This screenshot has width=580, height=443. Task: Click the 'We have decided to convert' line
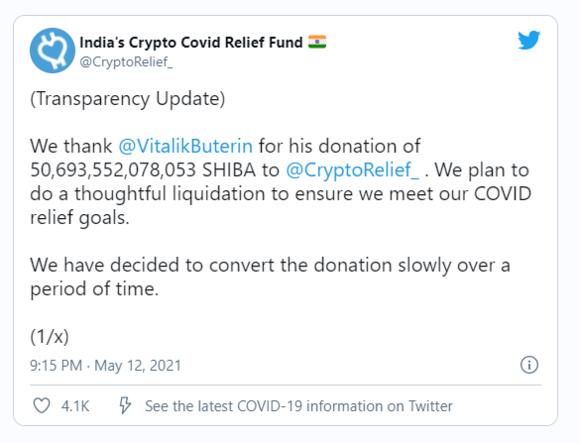point(270,265)
